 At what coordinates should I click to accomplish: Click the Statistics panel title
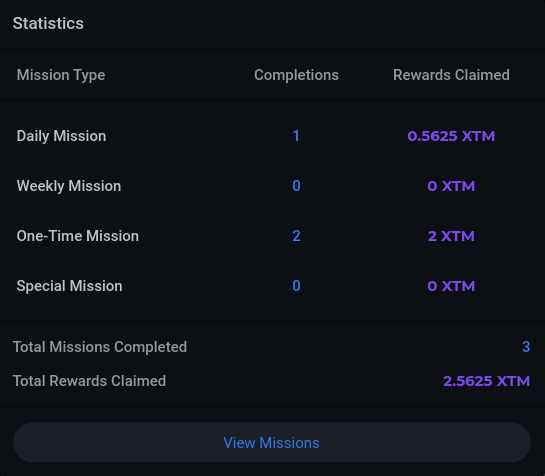pos(48,23)
